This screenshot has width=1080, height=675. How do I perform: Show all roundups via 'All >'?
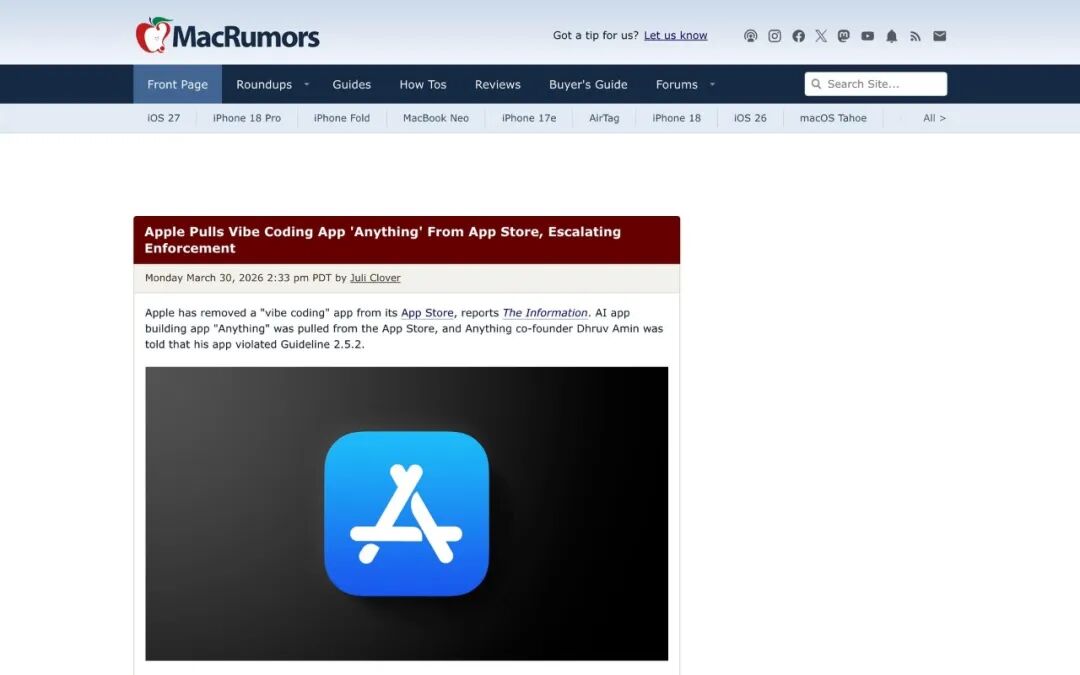click(x=934, y=118)
